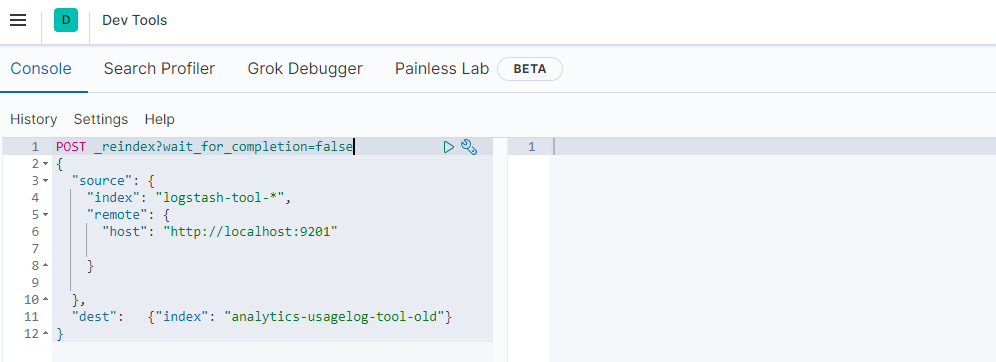Open console Settings
This screenshot has height=362, width=996.
point(101,119)
